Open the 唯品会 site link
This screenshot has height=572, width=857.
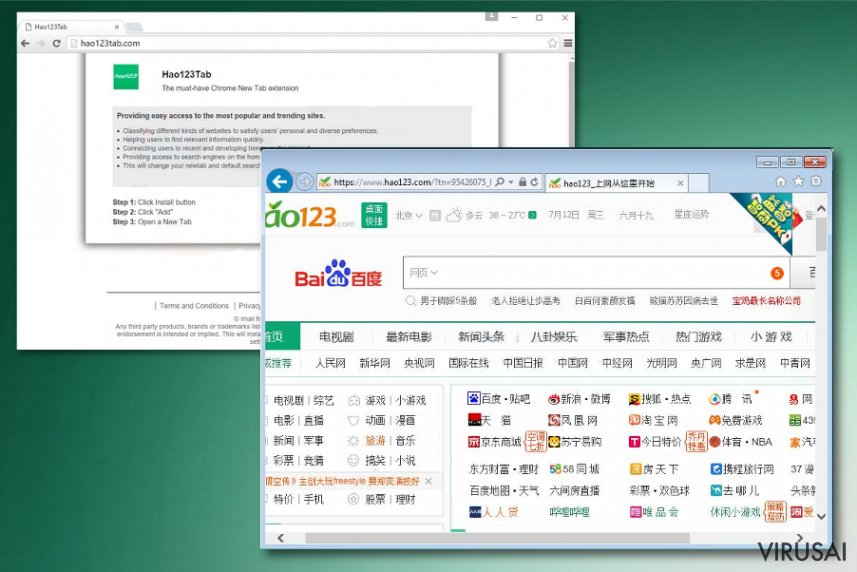[x=654, y=511]
